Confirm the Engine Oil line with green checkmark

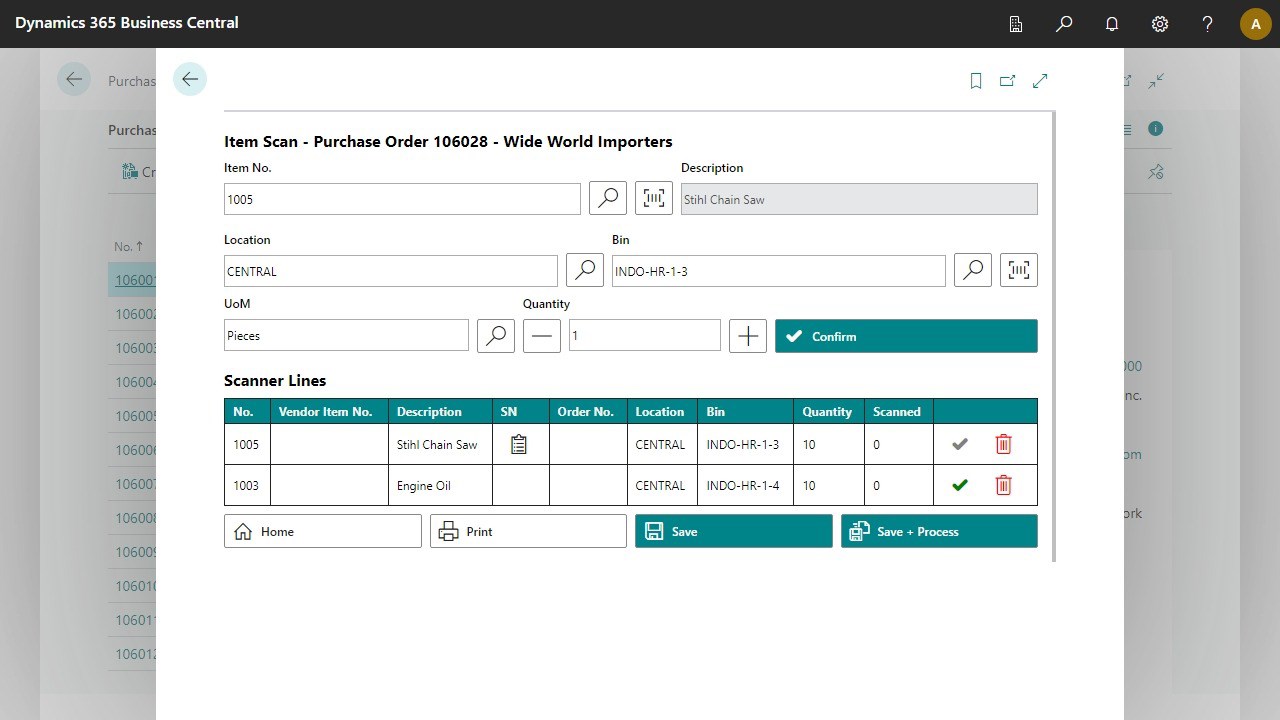pyautogui.click(x=959, y=485)
